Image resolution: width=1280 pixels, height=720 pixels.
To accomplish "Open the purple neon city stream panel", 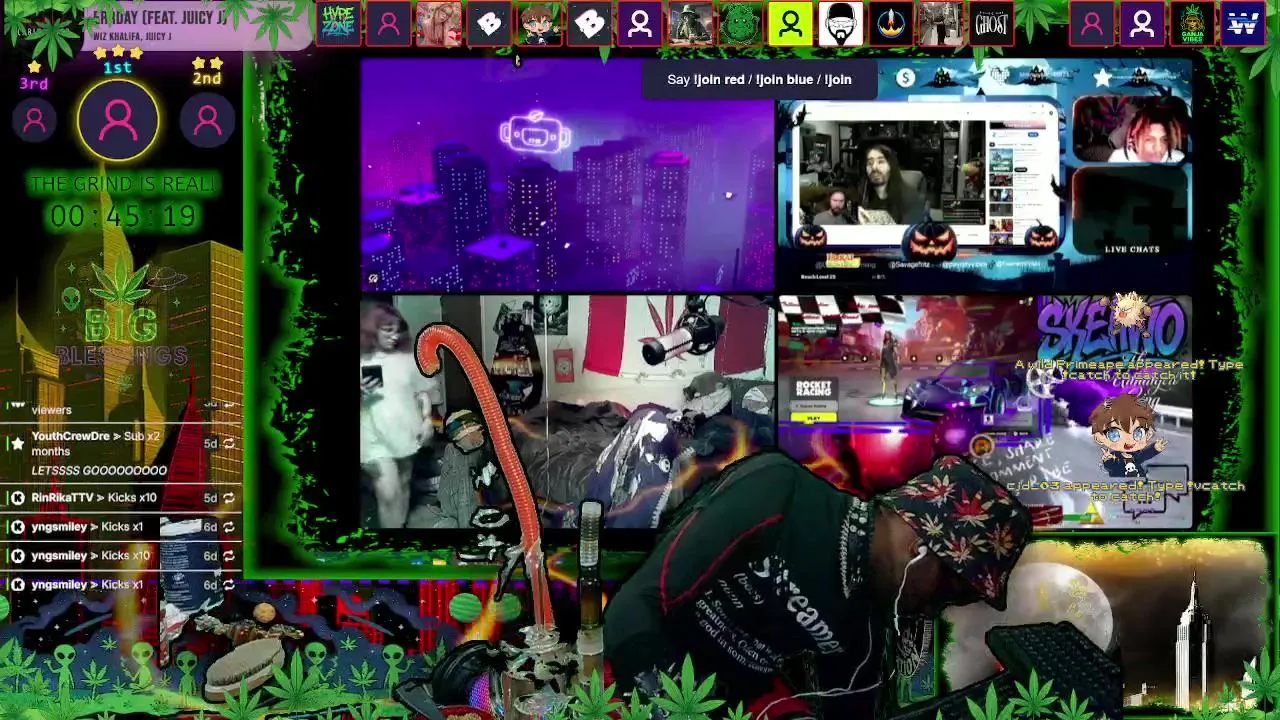I will [567, 174].
